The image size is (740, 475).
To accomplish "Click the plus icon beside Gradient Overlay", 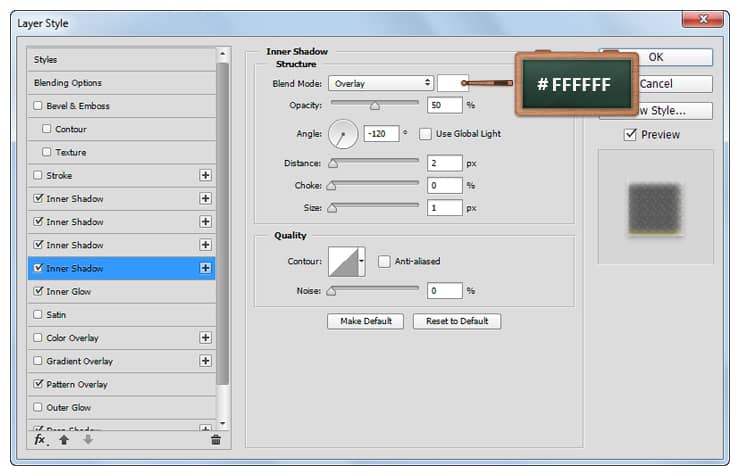I will coord(206,361).
